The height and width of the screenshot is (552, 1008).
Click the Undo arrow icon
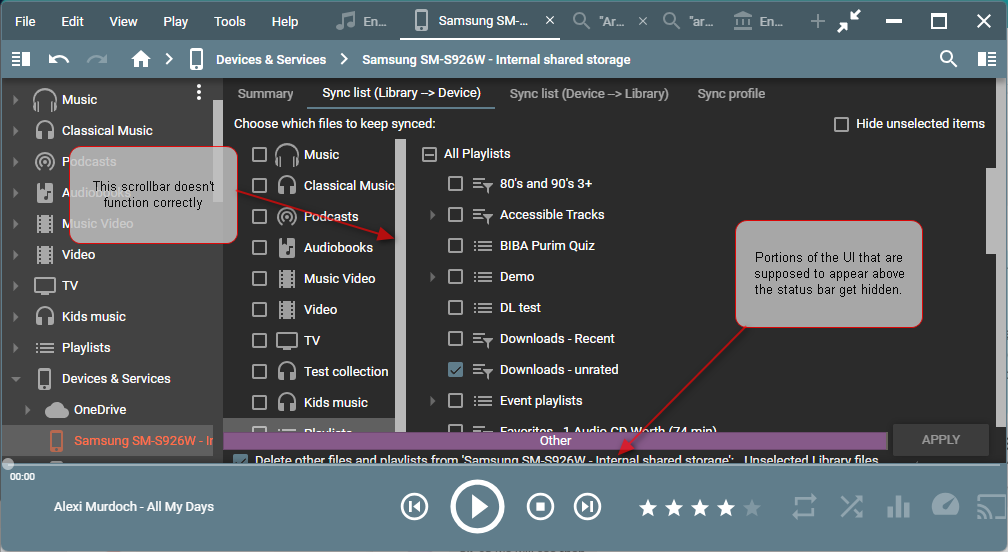coord(59,60)
